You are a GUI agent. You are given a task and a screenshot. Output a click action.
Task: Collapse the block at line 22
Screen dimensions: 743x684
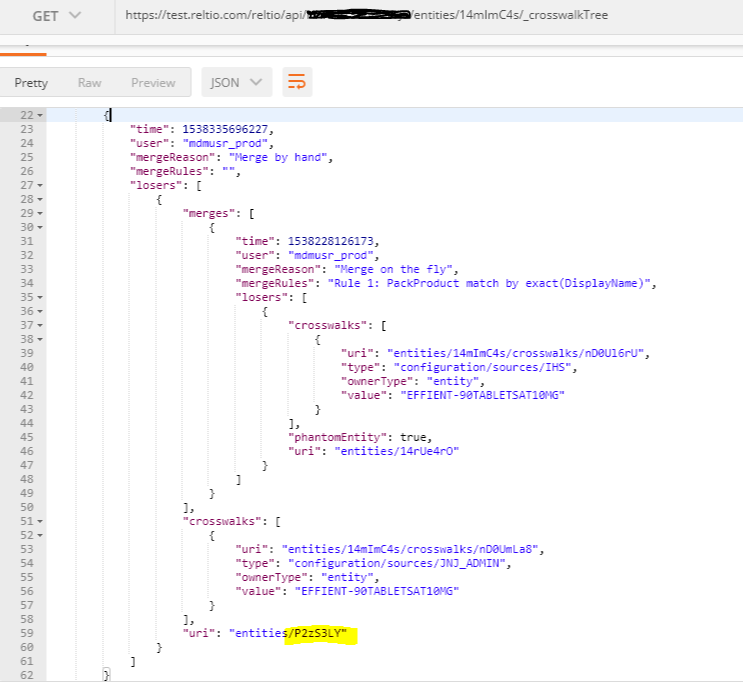(x=40, y=115)
